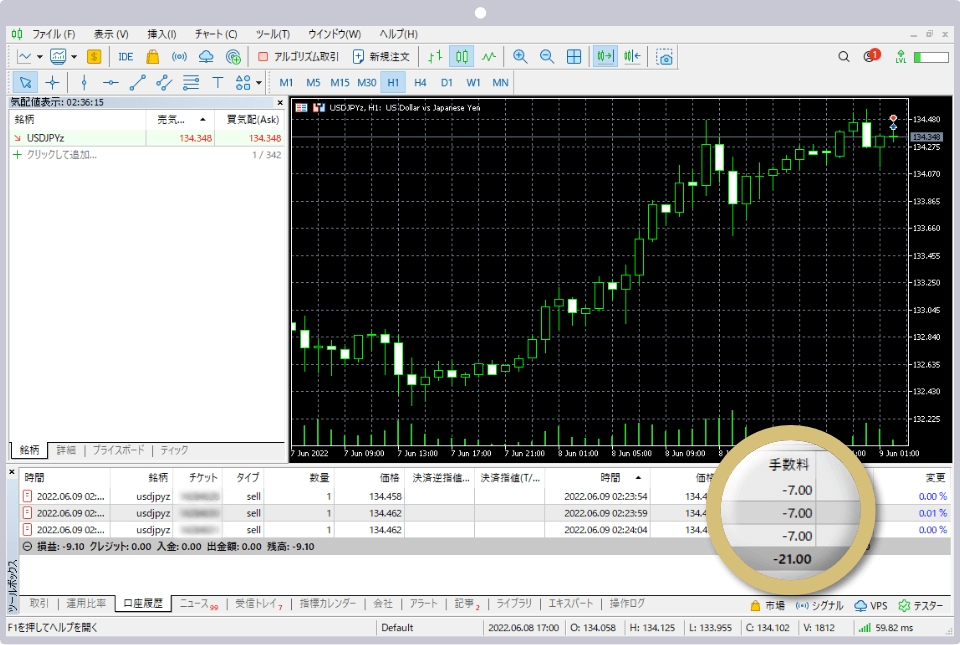Switch chart to line chart style
Image resolution: width=960 pixels, height=645 pixels.
coord(489,57)
